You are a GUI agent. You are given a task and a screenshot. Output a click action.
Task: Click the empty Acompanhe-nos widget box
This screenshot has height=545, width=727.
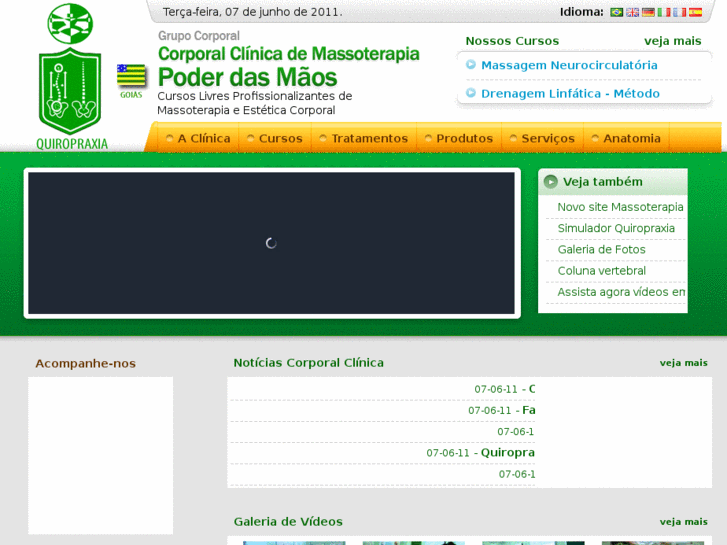[100, 455]
